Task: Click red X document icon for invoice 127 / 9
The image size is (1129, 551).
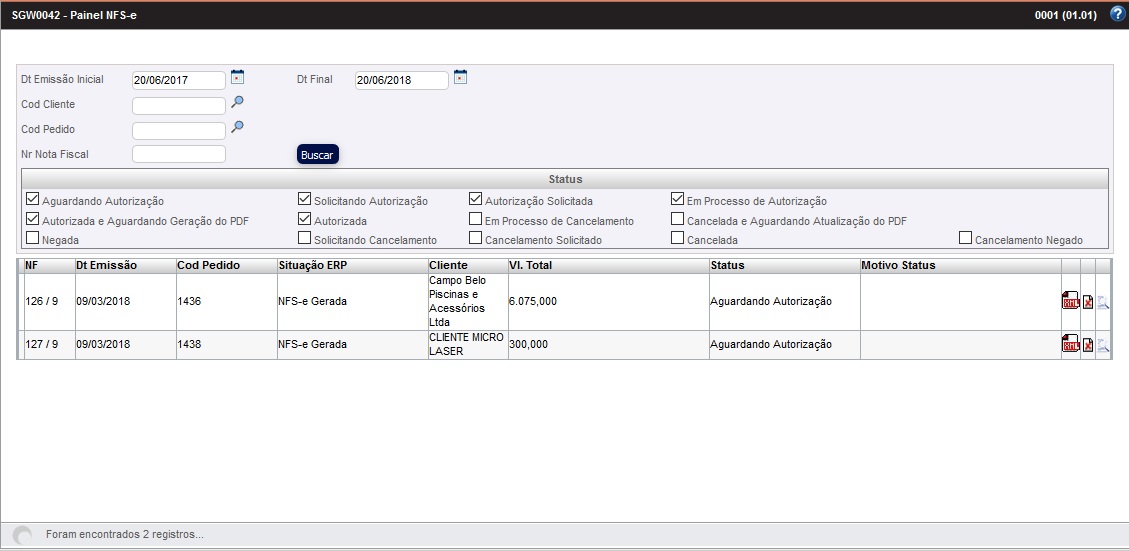Action: tap(1088, 346)
